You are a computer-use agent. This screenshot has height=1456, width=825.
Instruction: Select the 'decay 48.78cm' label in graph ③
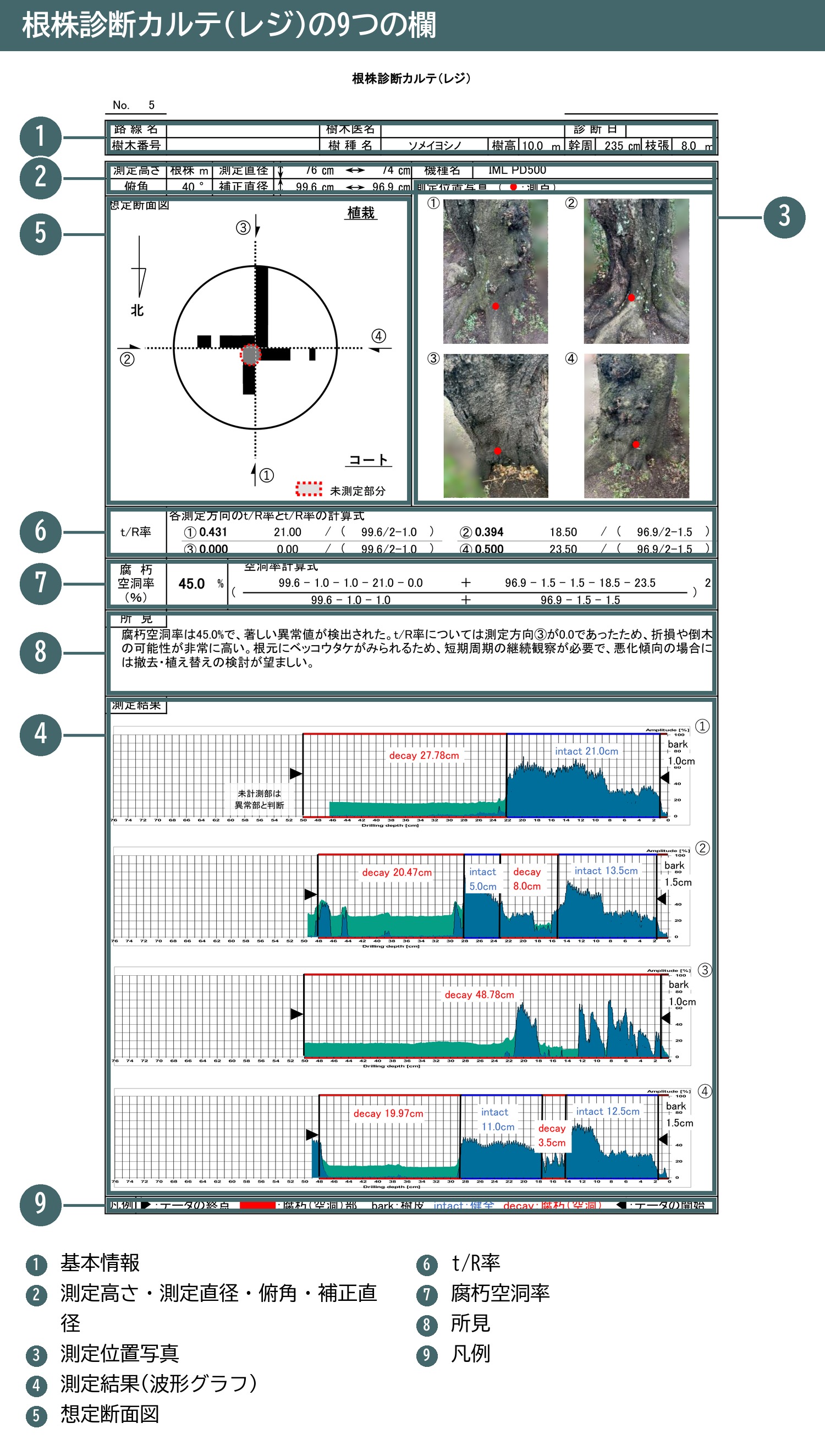click(480, 995)
